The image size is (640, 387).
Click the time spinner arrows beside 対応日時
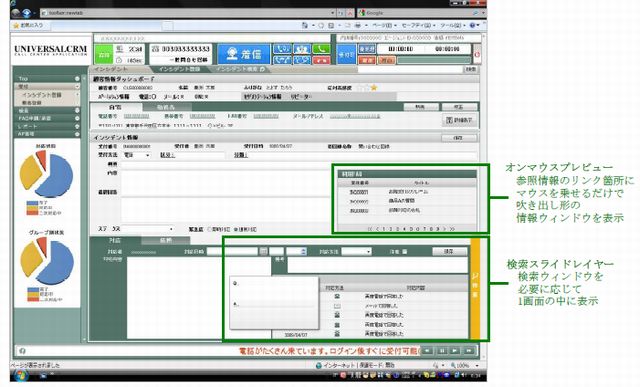coord(303,251)
